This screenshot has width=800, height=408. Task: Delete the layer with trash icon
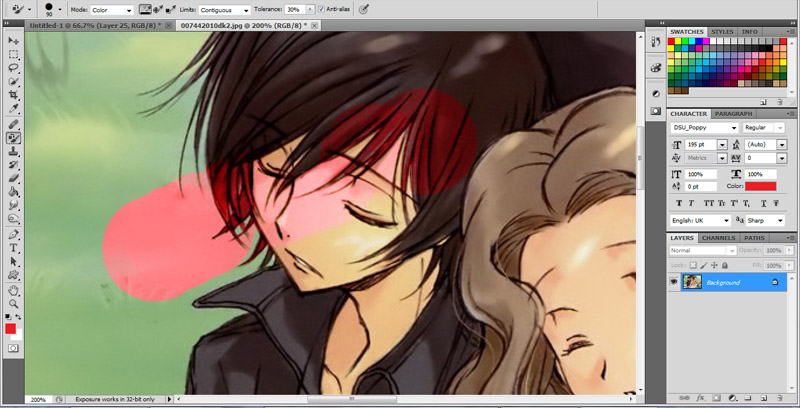point(780,397)
